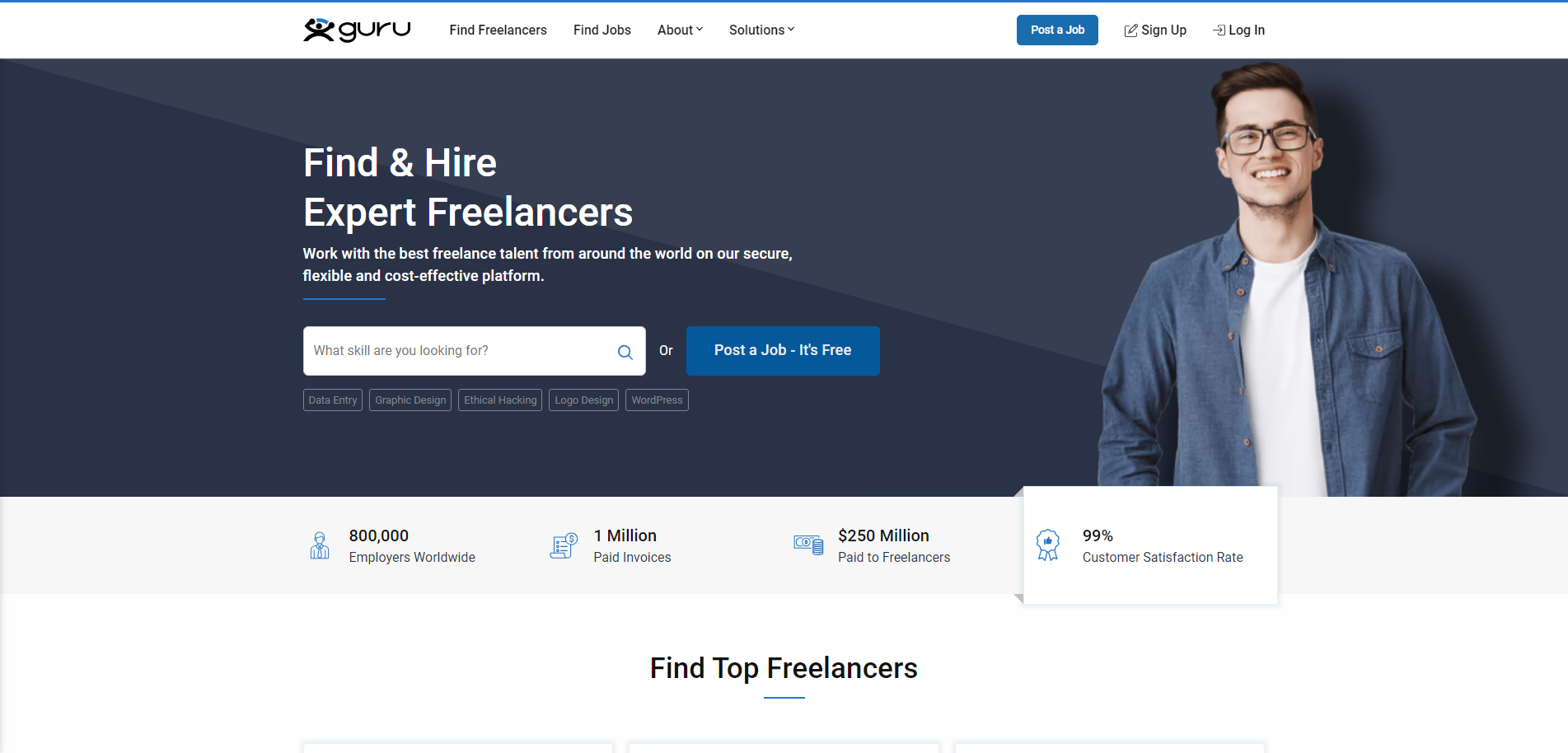
Task: Choose the WordPress skill tag
Action: point(657,400)
